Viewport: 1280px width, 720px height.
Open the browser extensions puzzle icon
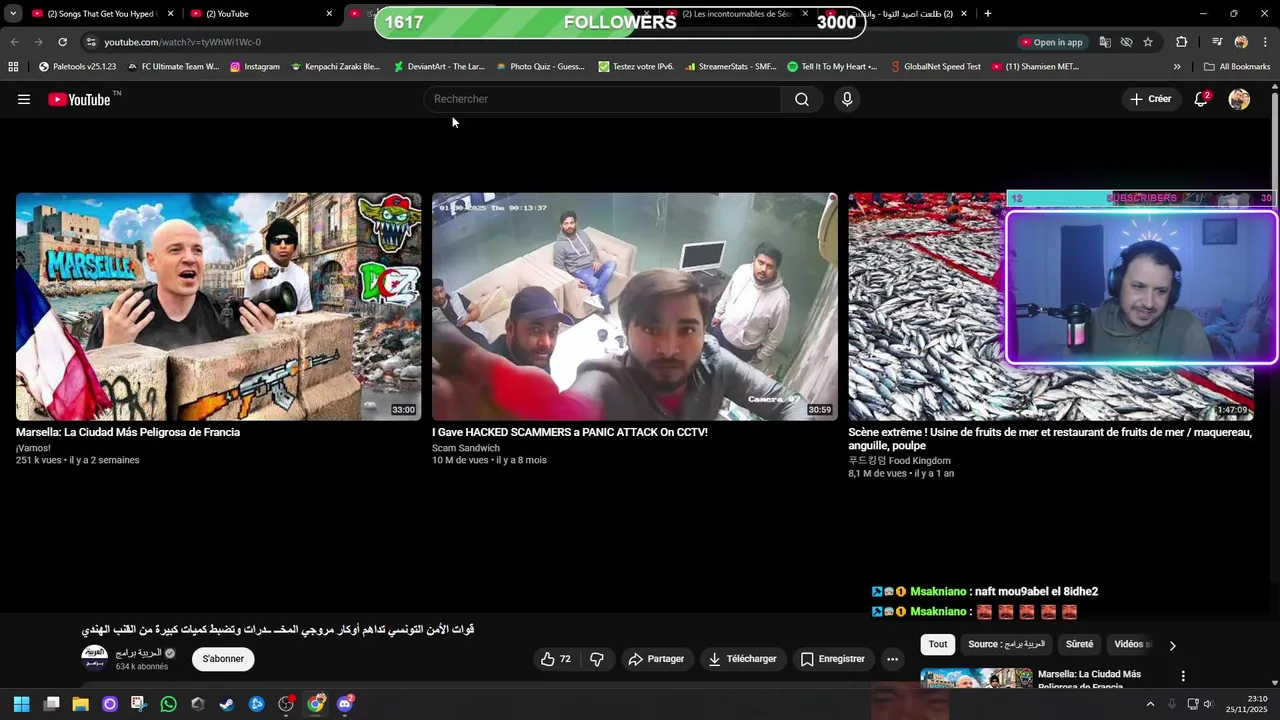(x=1182, y=42)
